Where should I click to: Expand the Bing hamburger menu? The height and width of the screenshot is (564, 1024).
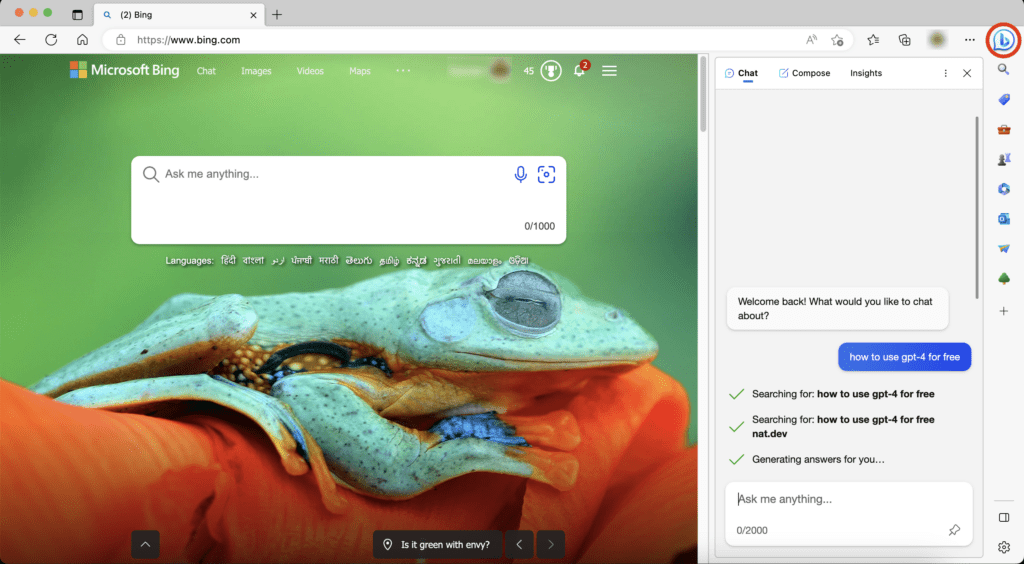(609, 70)
